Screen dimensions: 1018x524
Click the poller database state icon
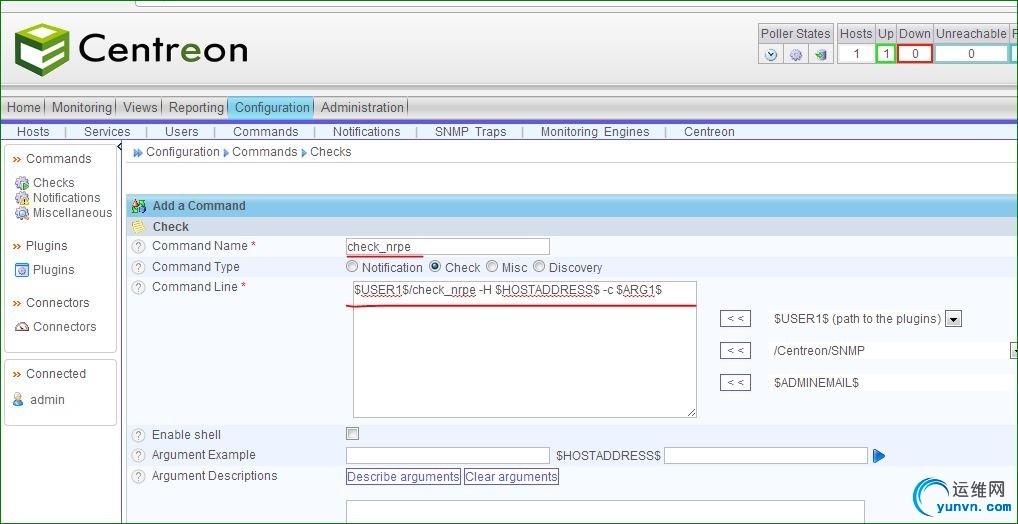pos(821,55)
